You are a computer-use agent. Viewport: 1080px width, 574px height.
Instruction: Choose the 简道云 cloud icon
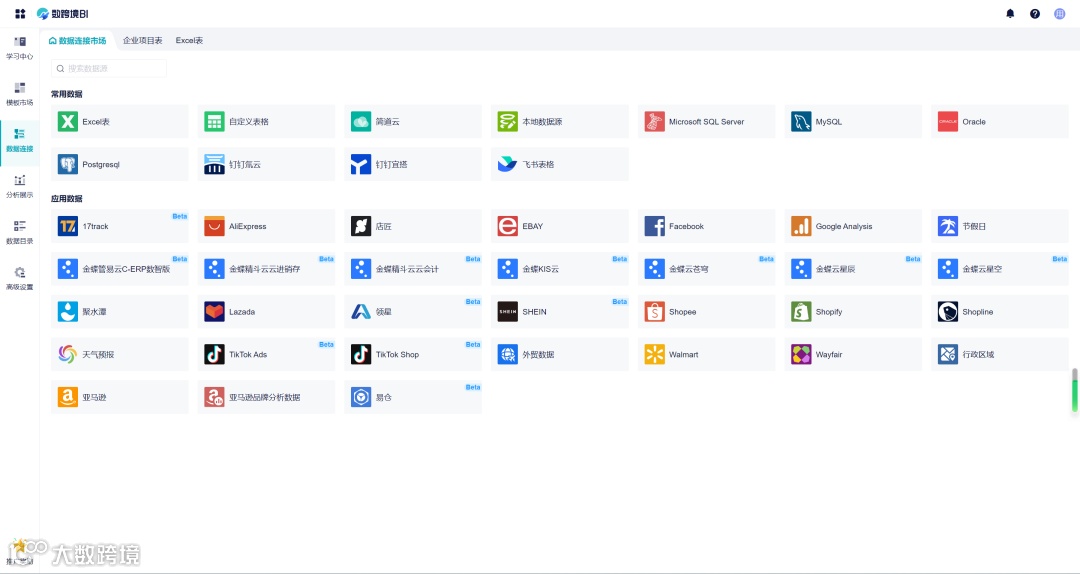click(x=361, y=121)
